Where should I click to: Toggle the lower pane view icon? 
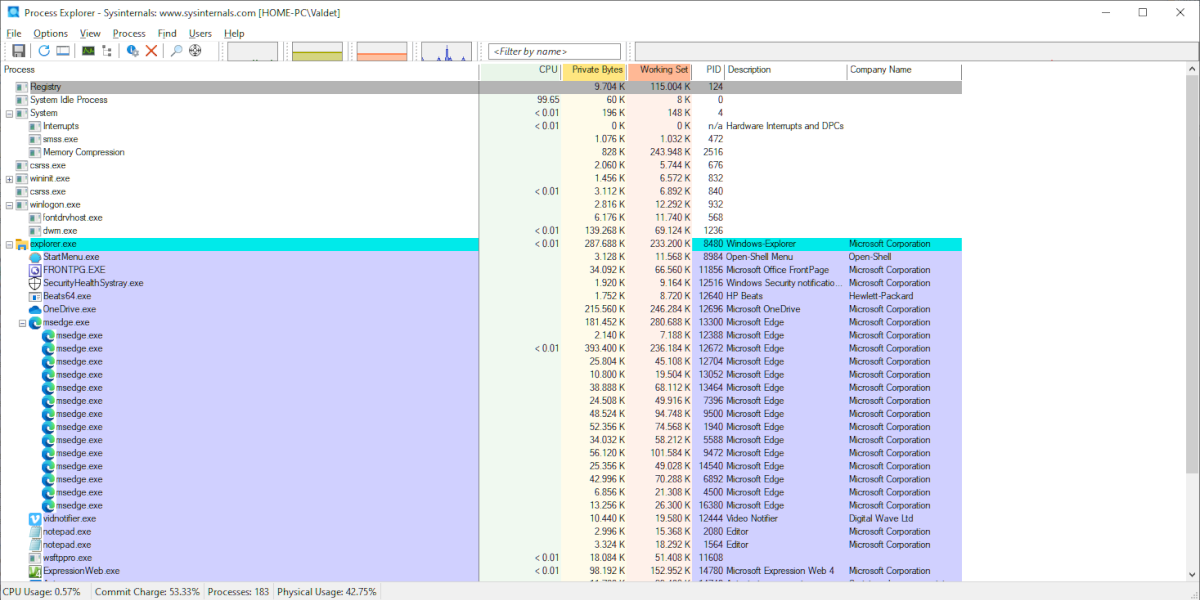[x=62, y=51]
